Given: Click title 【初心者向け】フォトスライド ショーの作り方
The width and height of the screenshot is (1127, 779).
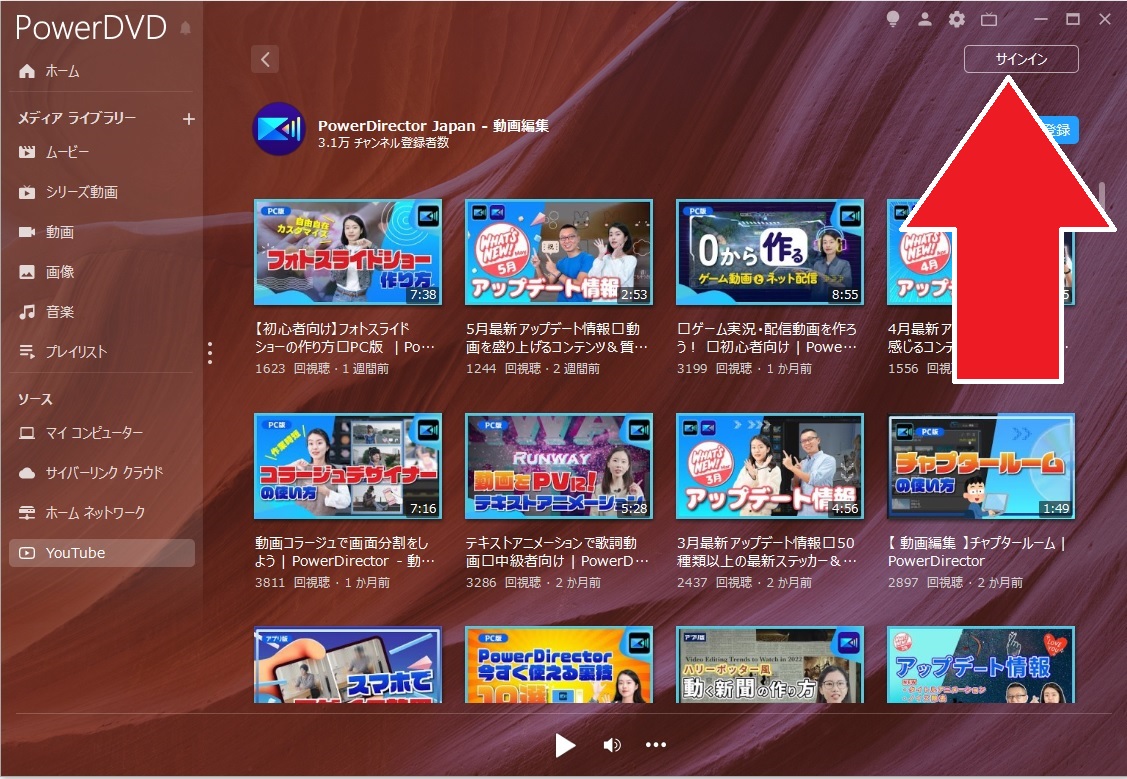Looking at the screenshot, I should click(x=345, y=338).
